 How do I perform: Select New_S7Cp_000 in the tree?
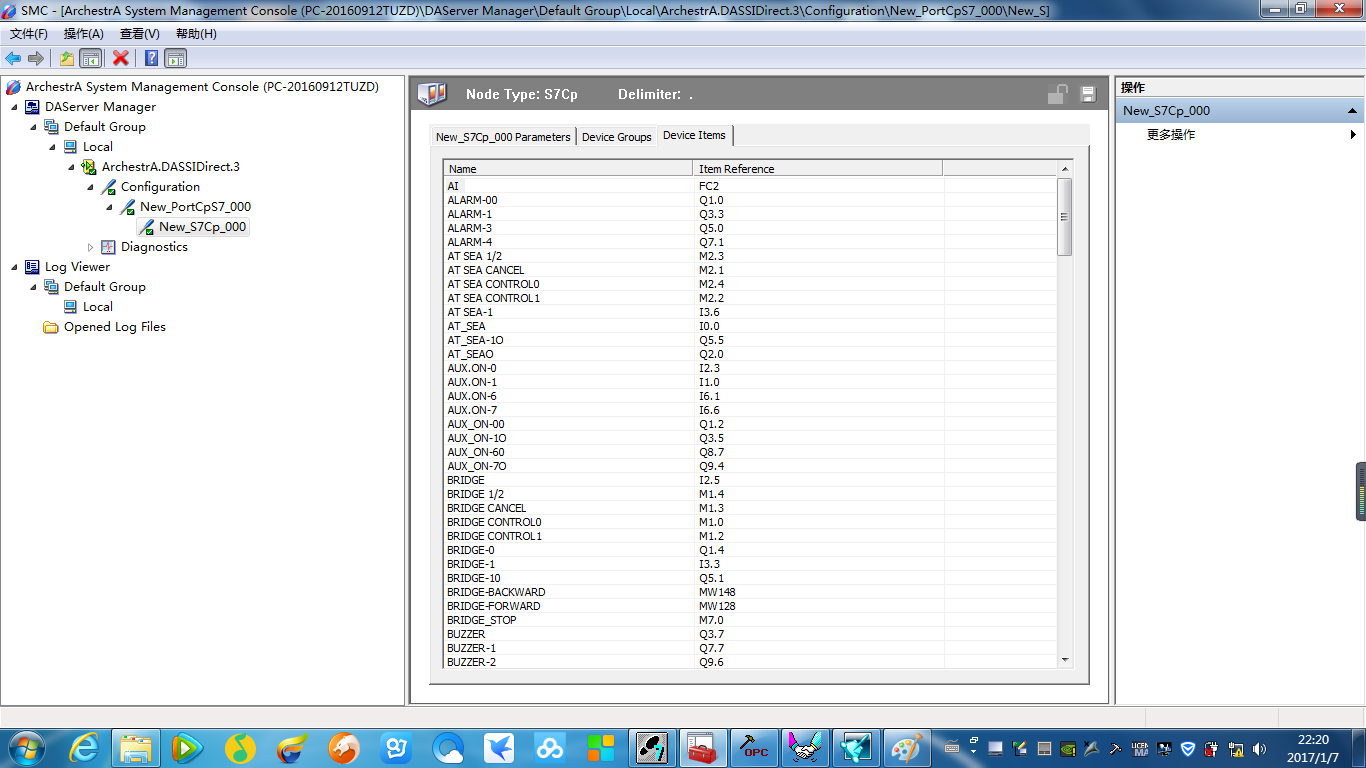pos(202,227)
